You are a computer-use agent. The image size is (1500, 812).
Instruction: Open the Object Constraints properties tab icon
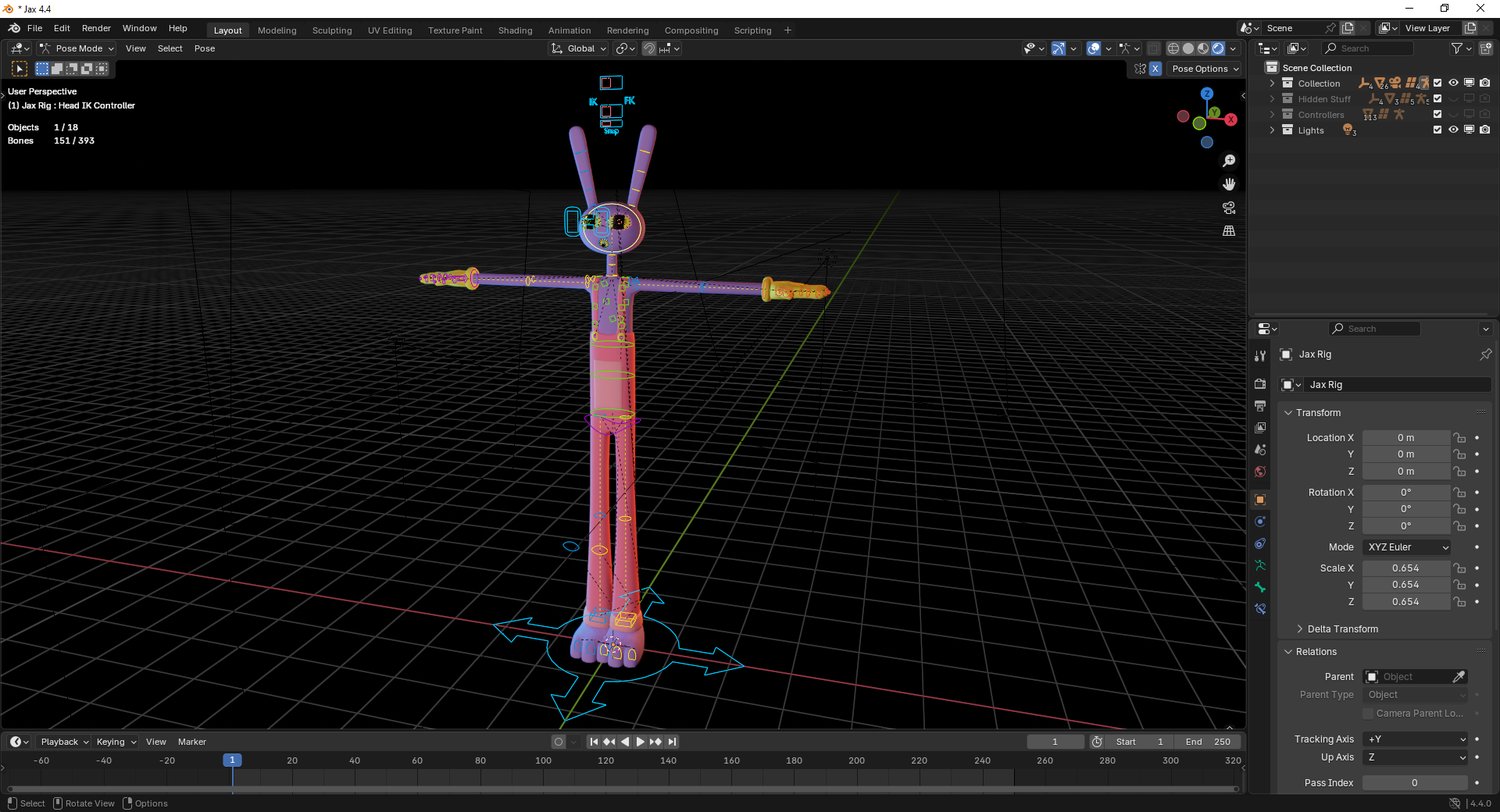pyautogui.click(x=1260, y=543)
